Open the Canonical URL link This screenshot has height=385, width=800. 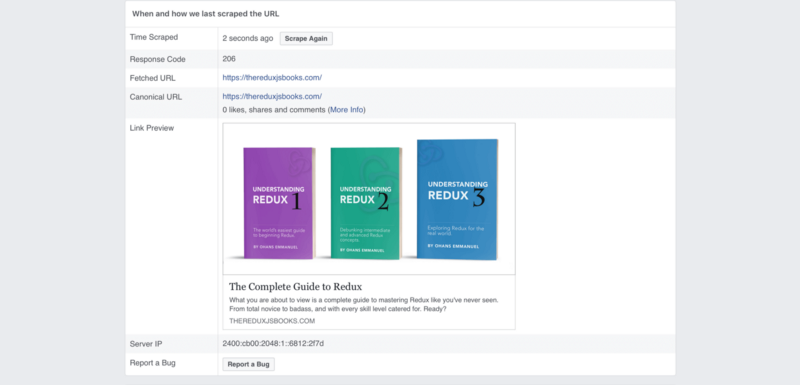click(272, 96)
